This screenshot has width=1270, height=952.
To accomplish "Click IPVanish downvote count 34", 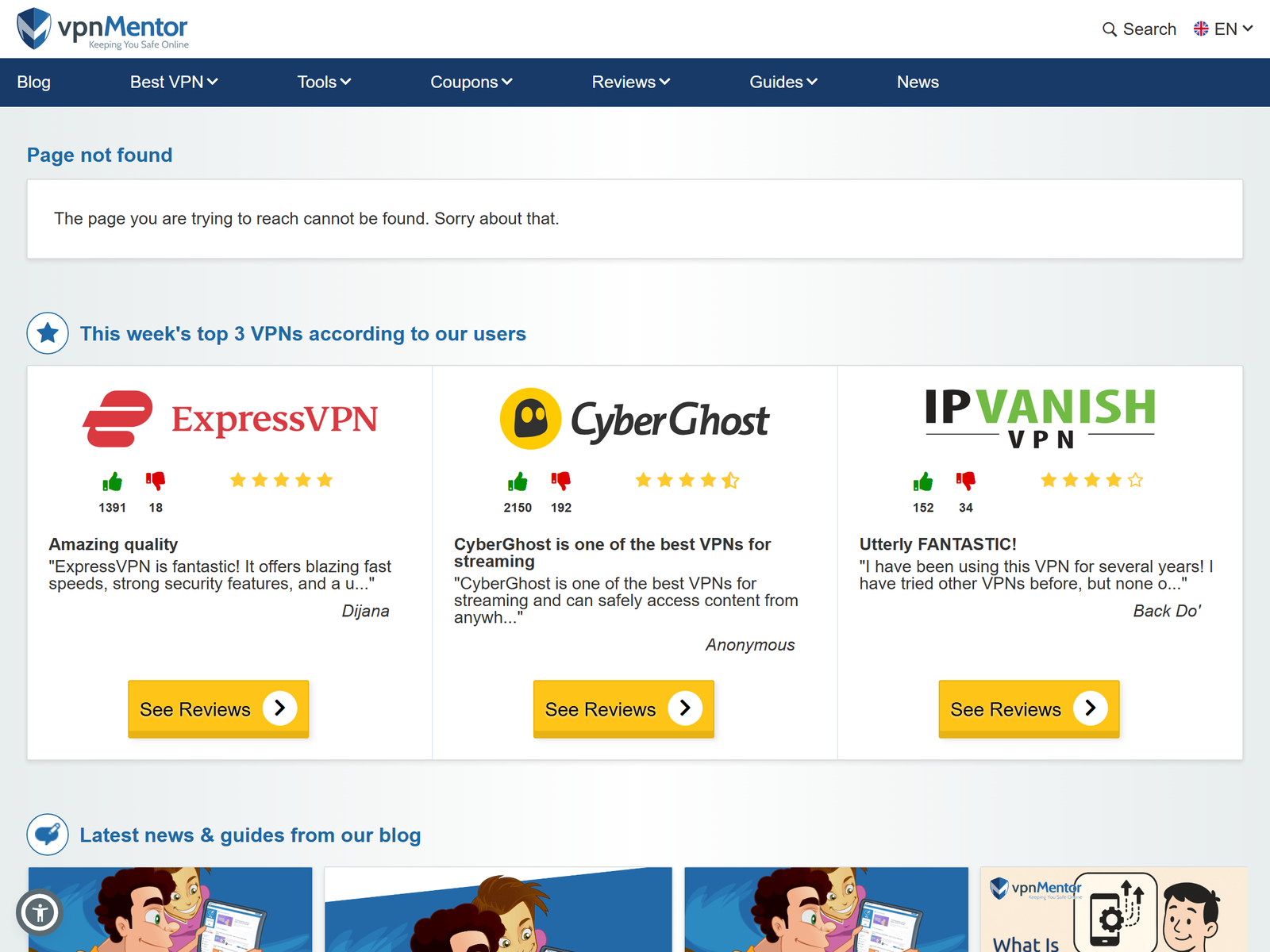I will pos(966,508).
